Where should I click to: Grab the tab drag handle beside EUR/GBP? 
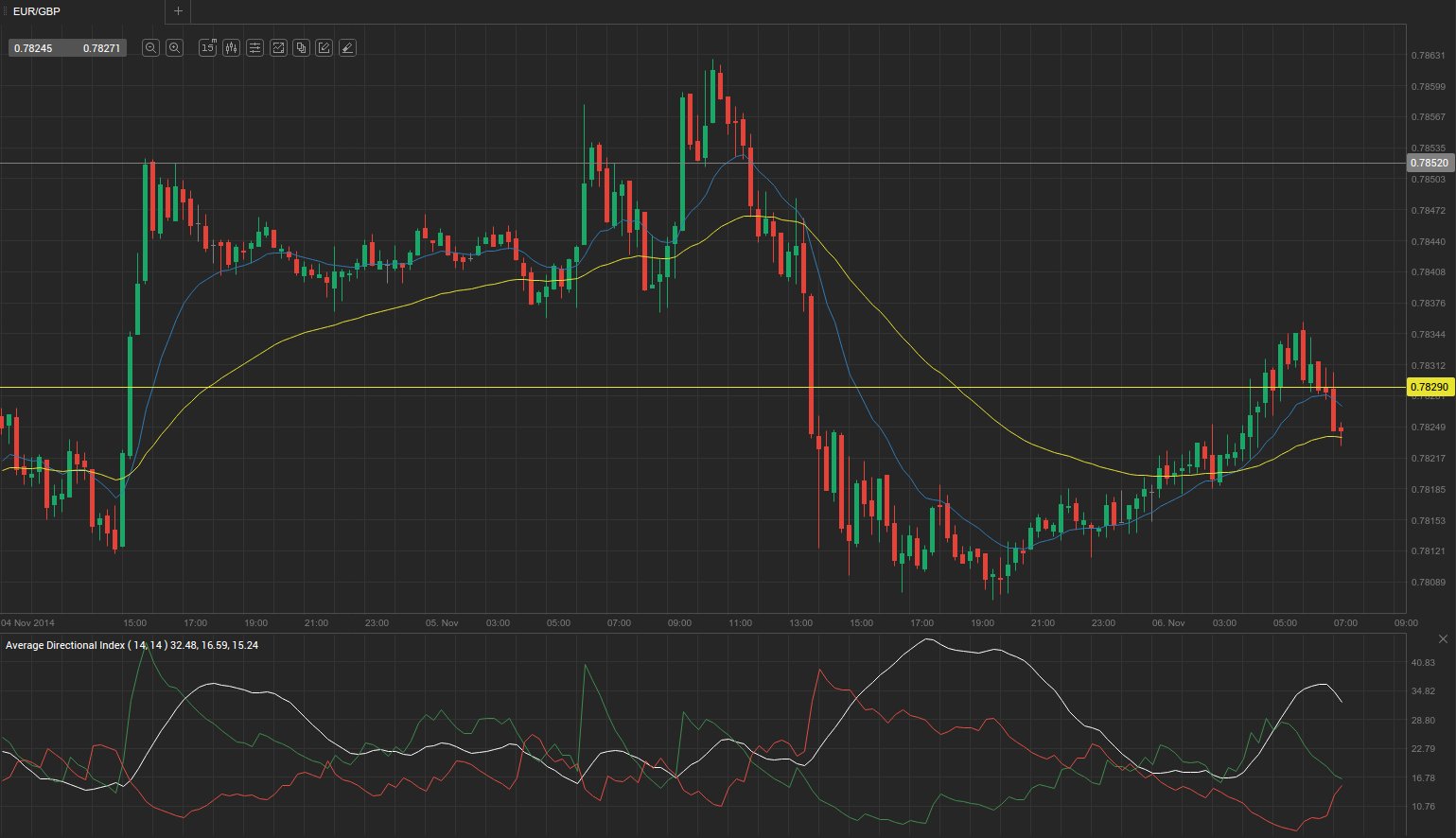coord(5,11)
